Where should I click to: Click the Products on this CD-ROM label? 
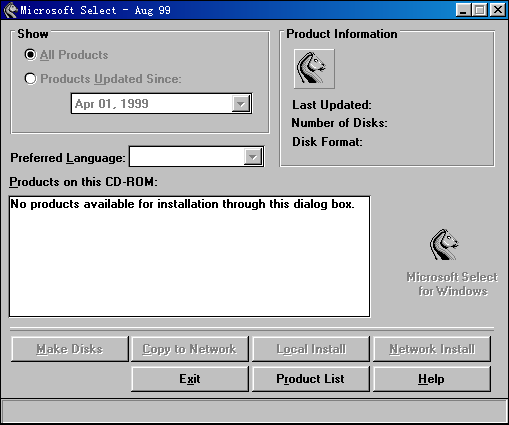point(83,182)
